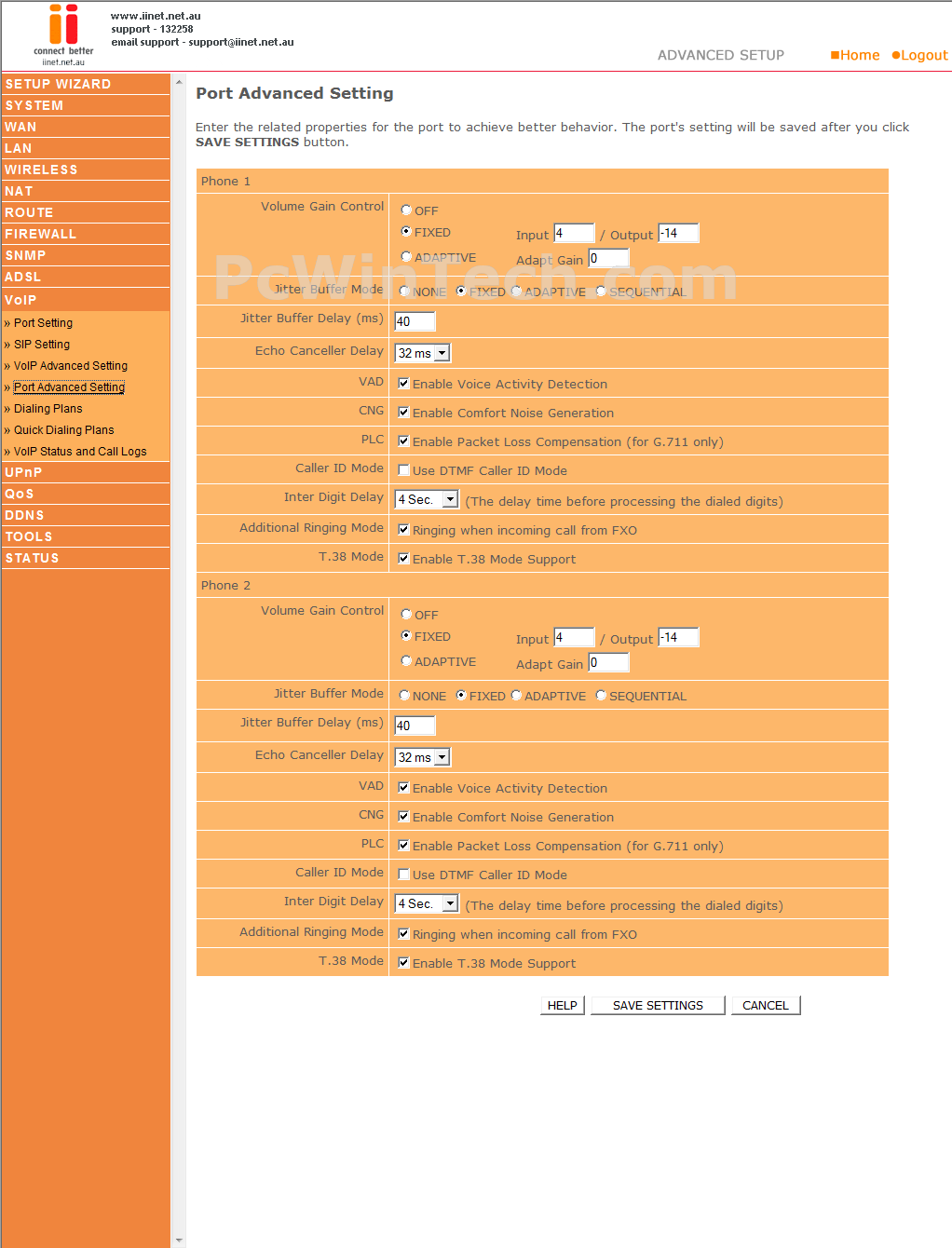Select ADAPTIVE volume gain for Phone 2
Image resolution: width=952 pixels, height=1248 pixels.
tap(406, 660)
